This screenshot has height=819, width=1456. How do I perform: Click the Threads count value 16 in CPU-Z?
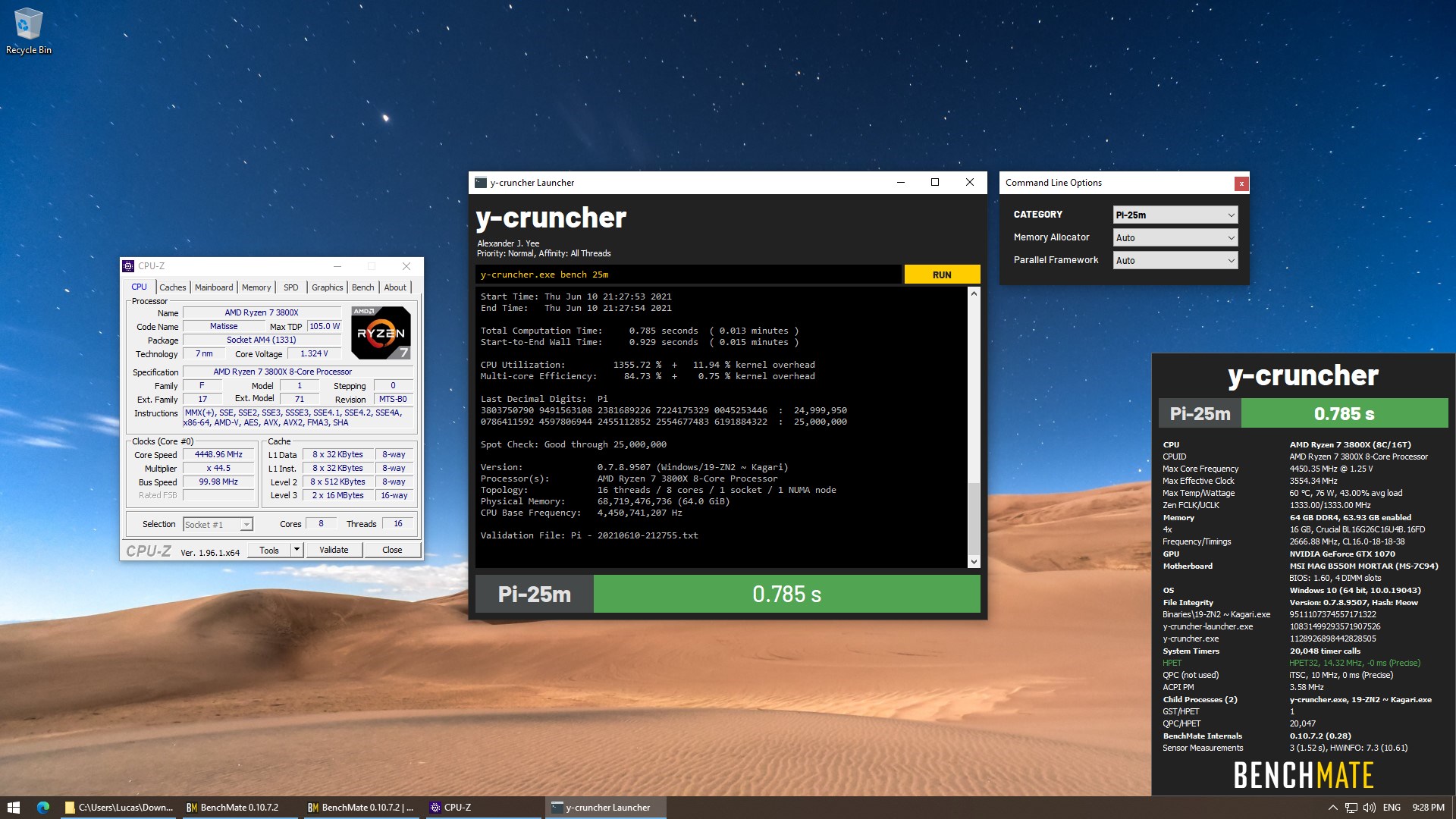pyautogui.click(x=397, y=524)
